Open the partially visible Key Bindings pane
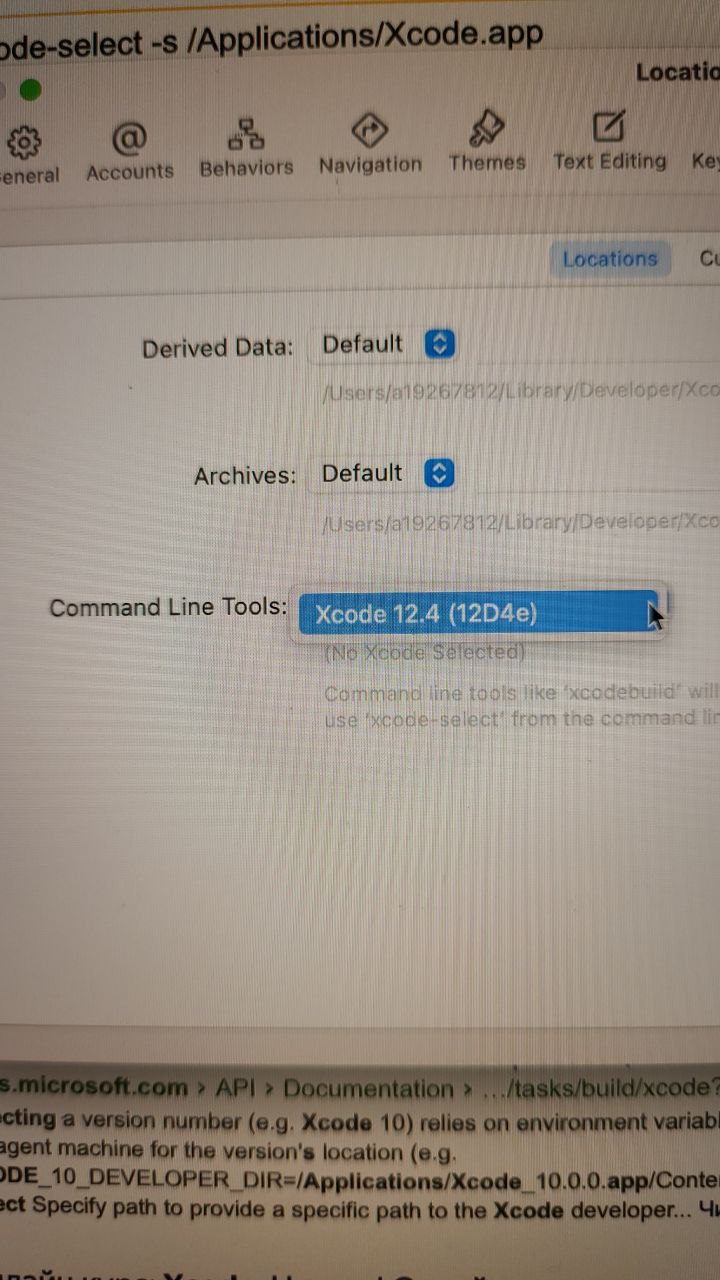This screenshot has height=1280, width=720. [x=705, y=160]
